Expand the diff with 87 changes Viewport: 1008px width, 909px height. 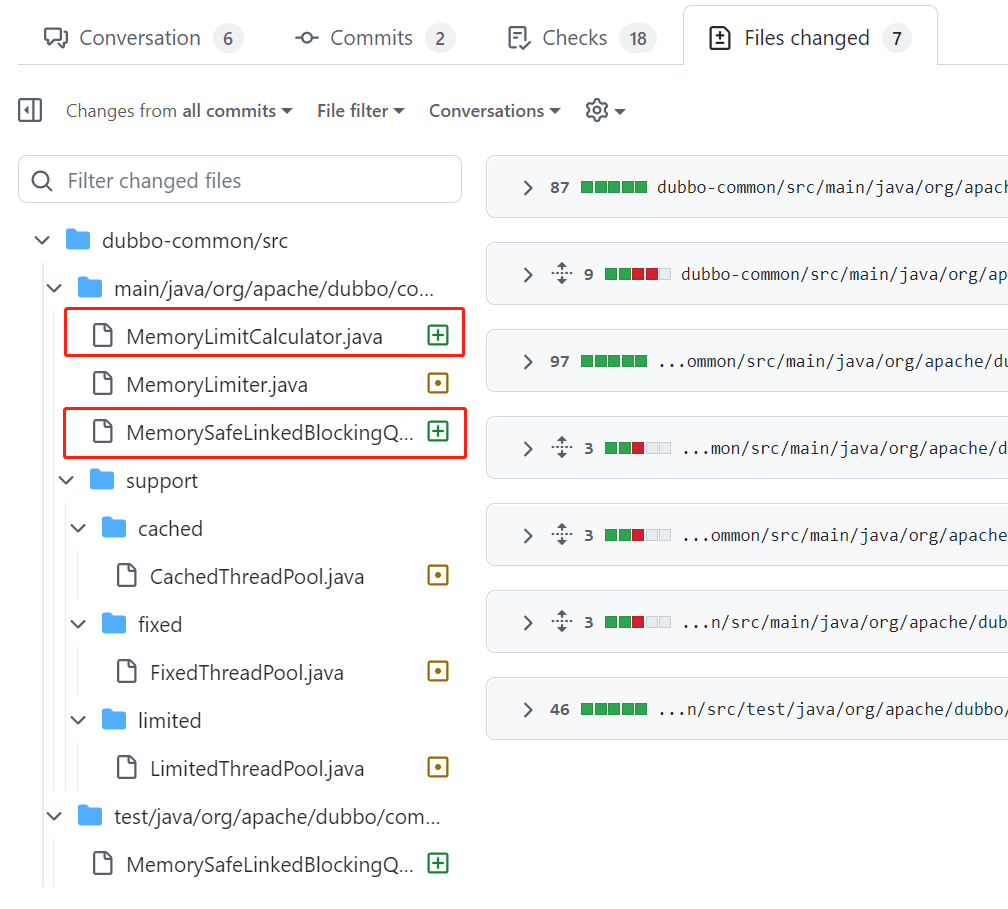tap(528, 188)
